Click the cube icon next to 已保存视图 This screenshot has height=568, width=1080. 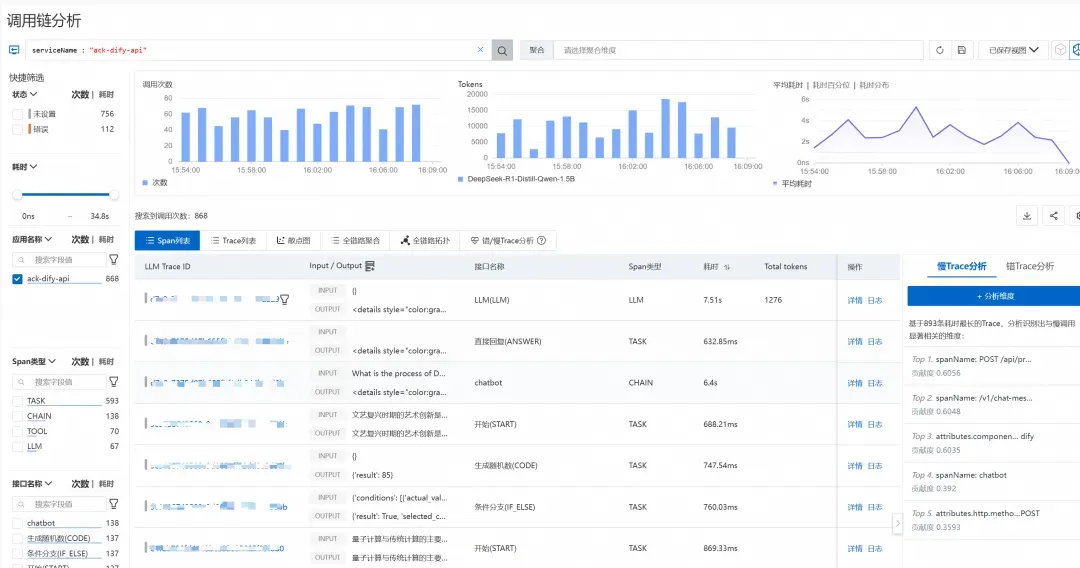tap(1061, 50)
